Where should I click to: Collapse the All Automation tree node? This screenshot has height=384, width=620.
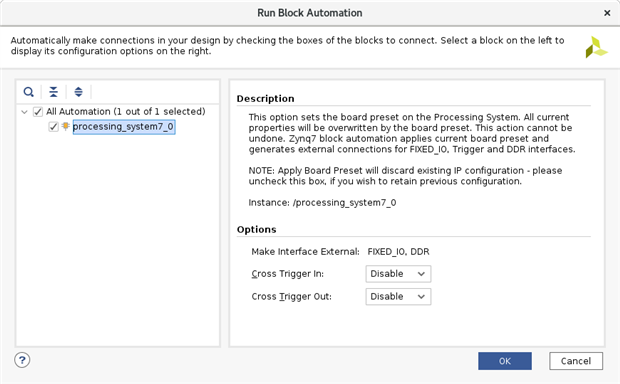(x=25, y=112)
